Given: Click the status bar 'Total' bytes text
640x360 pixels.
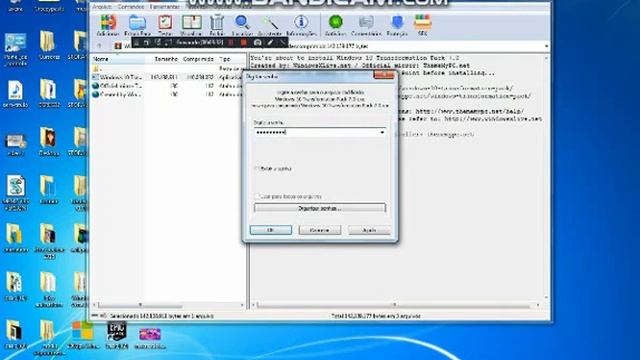Looking at the screenshot, I should (376, 316).
